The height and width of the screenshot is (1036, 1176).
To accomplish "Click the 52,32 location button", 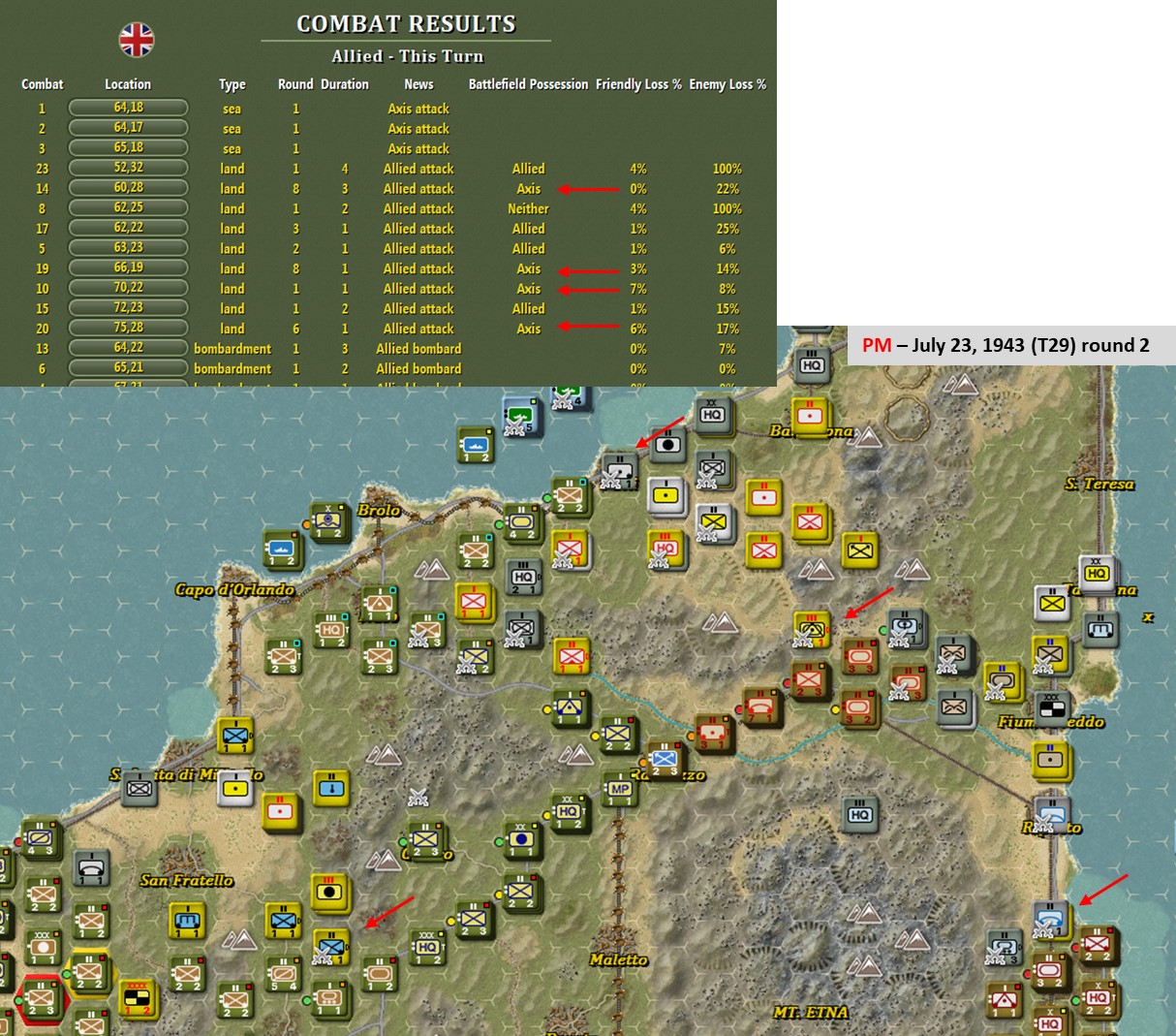I will coord(129,168).
